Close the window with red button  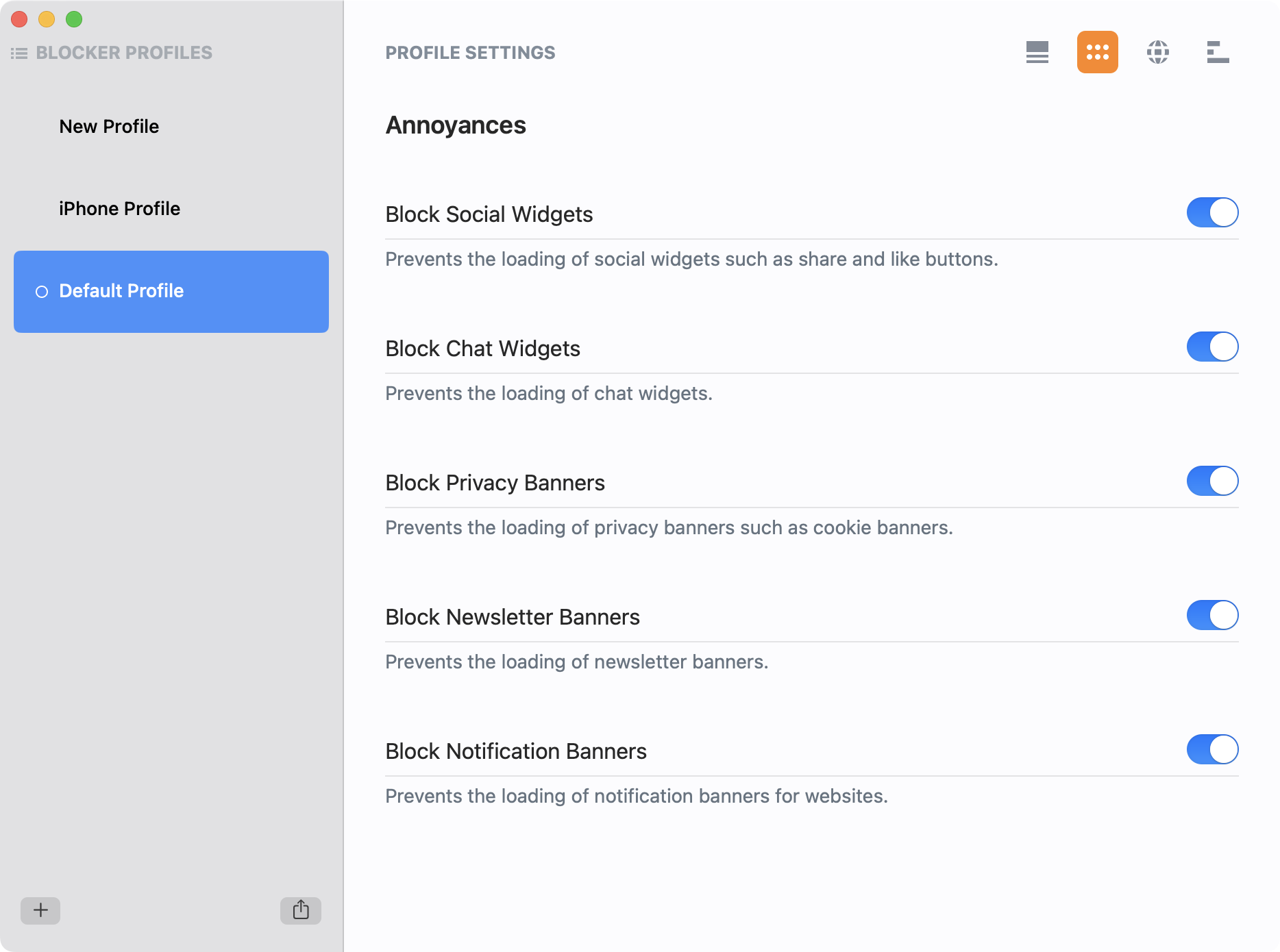pyautogui.click(x=19, y=19)
